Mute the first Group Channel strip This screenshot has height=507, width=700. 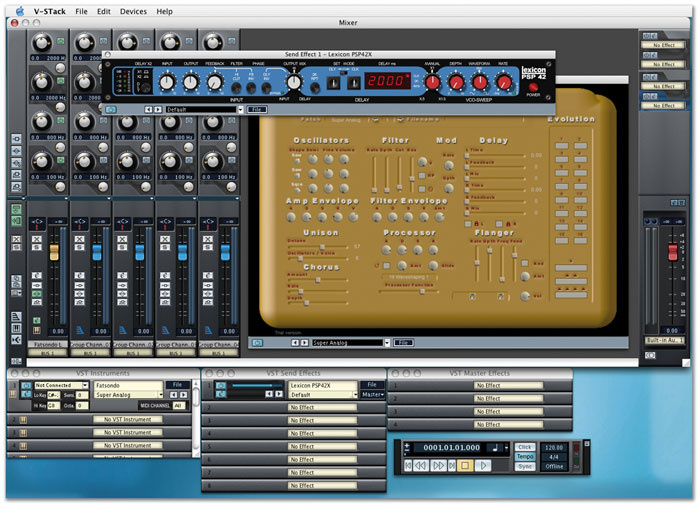79,239
